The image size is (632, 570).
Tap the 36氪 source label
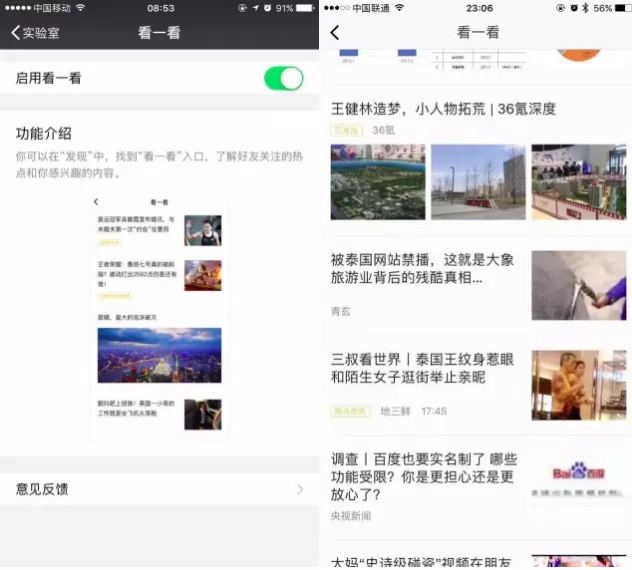[384, 130]
